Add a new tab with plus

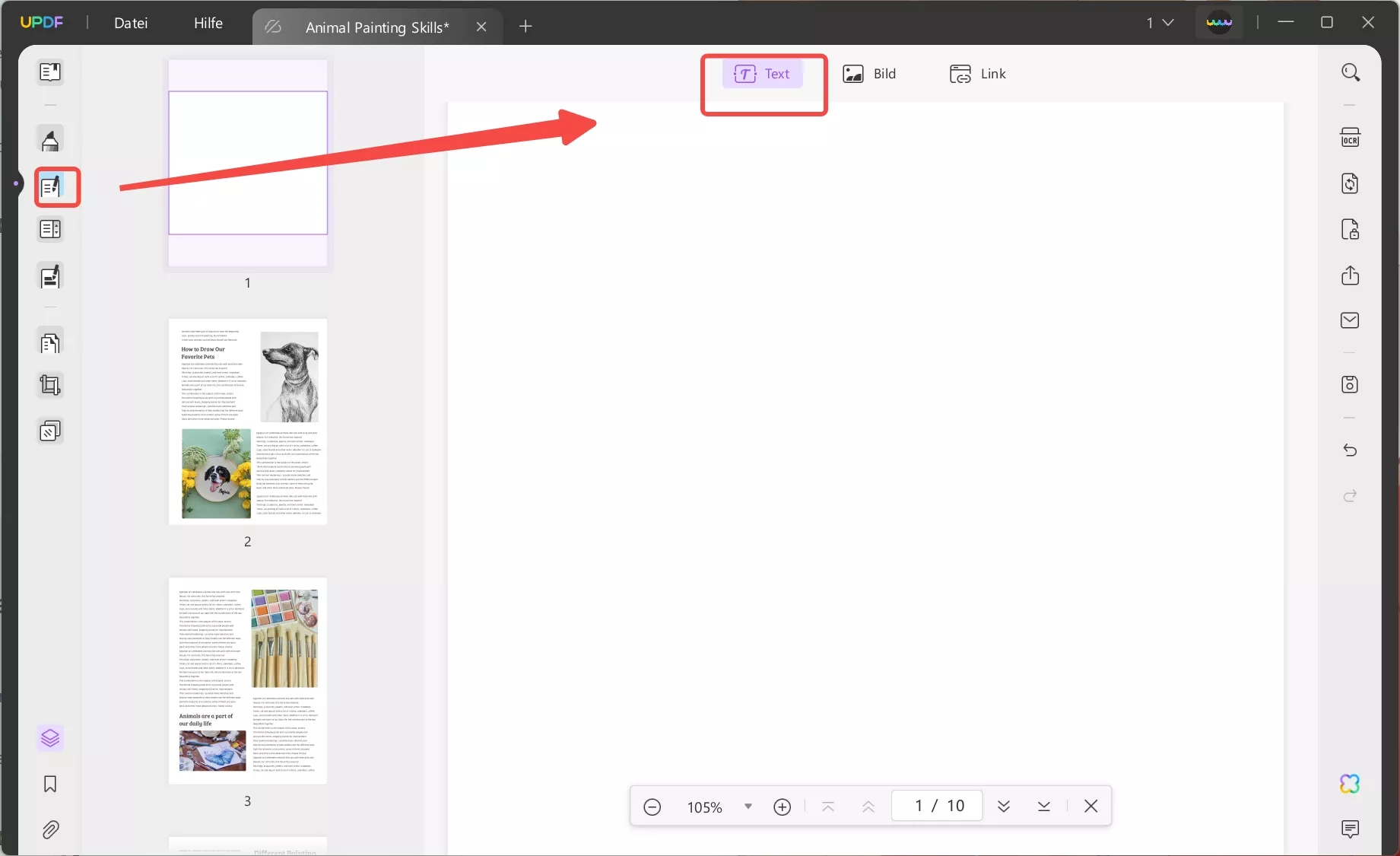[525, 27]
